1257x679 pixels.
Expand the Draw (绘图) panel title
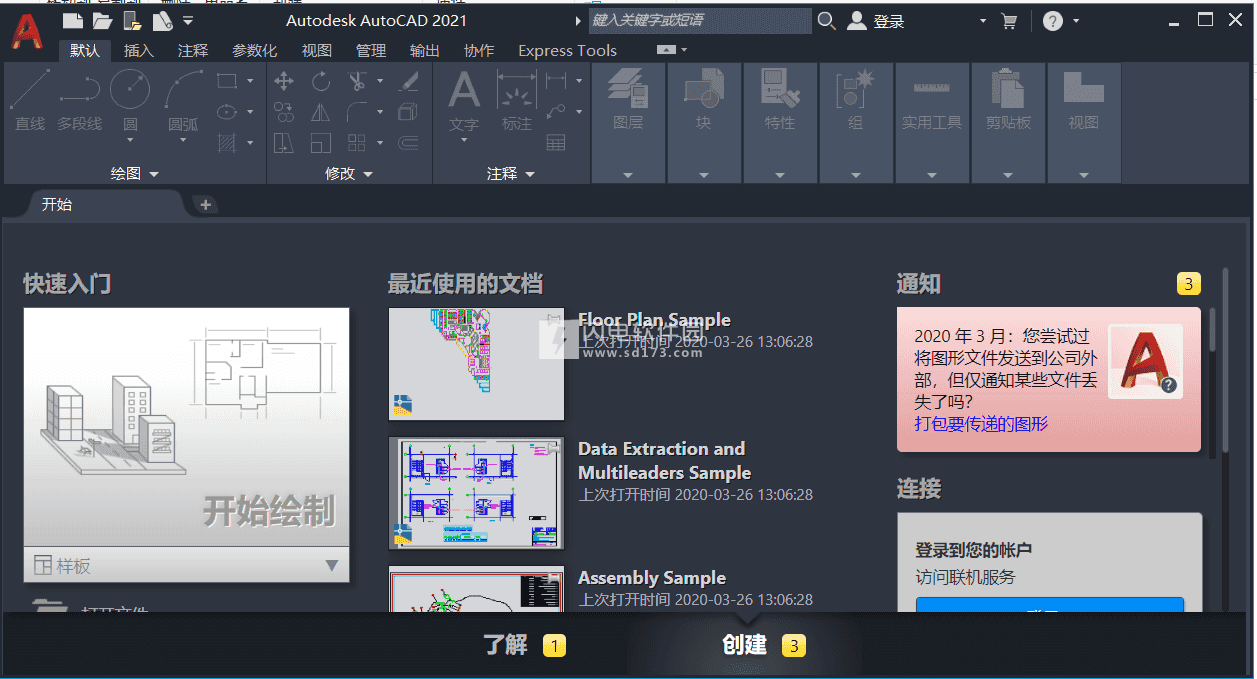[x=135, y=174]
